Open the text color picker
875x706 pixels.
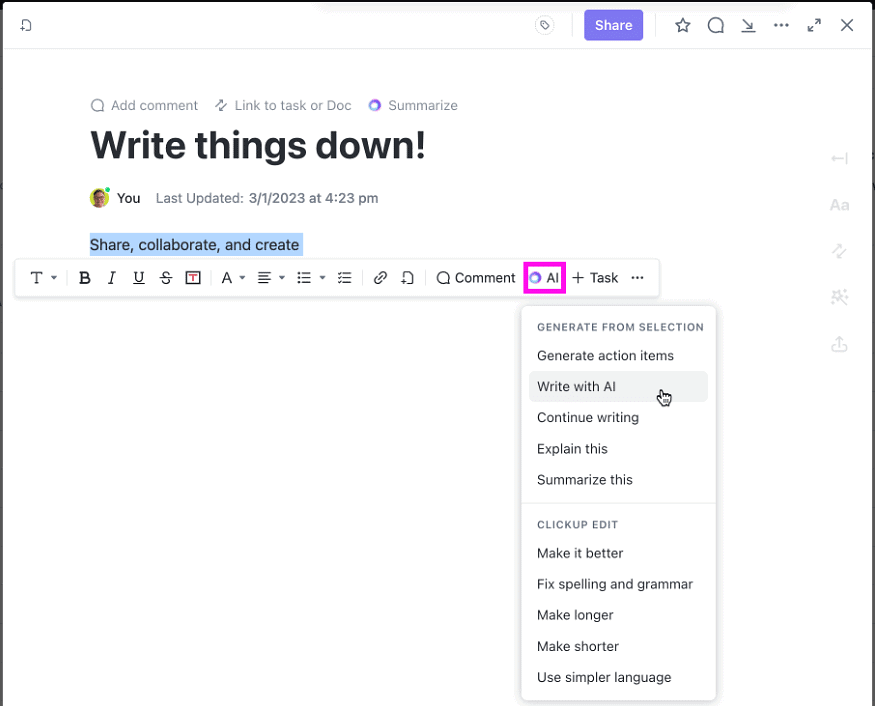pos(233,278)
